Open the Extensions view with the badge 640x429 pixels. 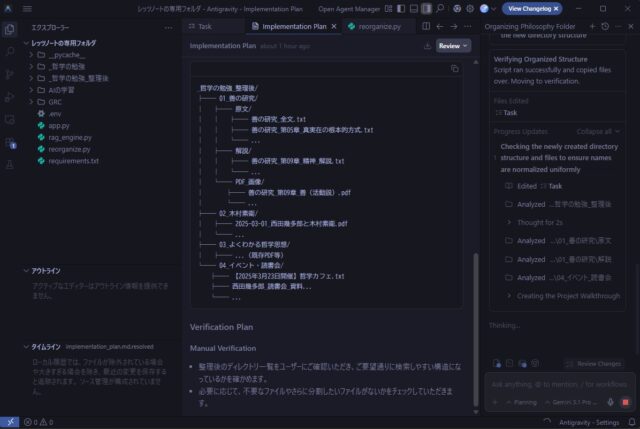point(9,142)
